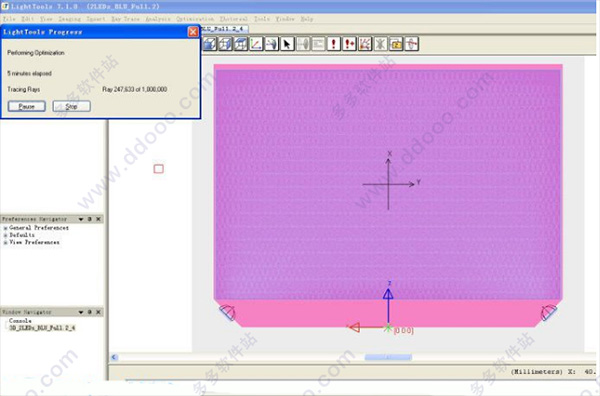
Task: Click the yellow folder toolbar icon
Action: pyautogui.click(x=396, y=44)
